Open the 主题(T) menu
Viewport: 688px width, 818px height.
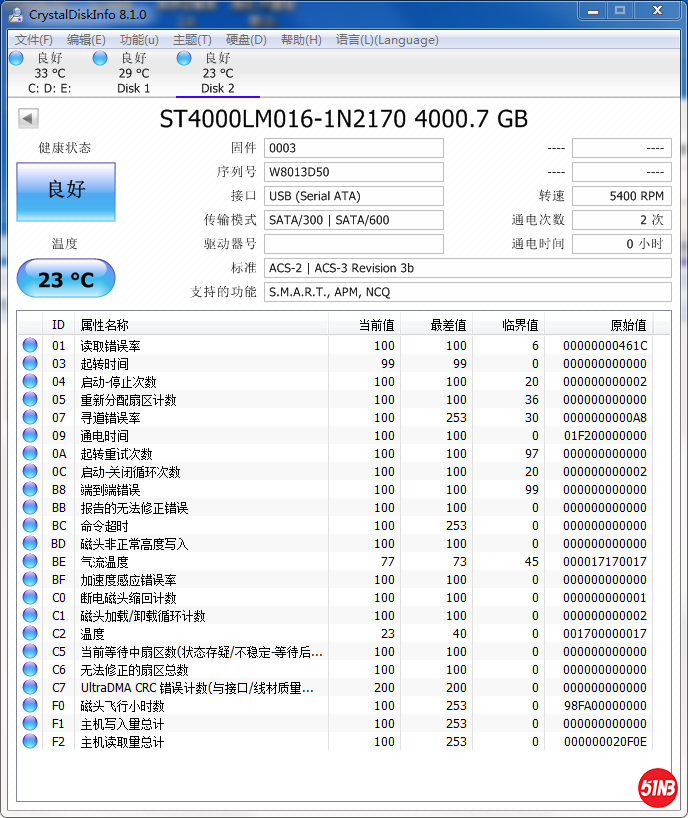pyautogui.click(x=192, y=40)
